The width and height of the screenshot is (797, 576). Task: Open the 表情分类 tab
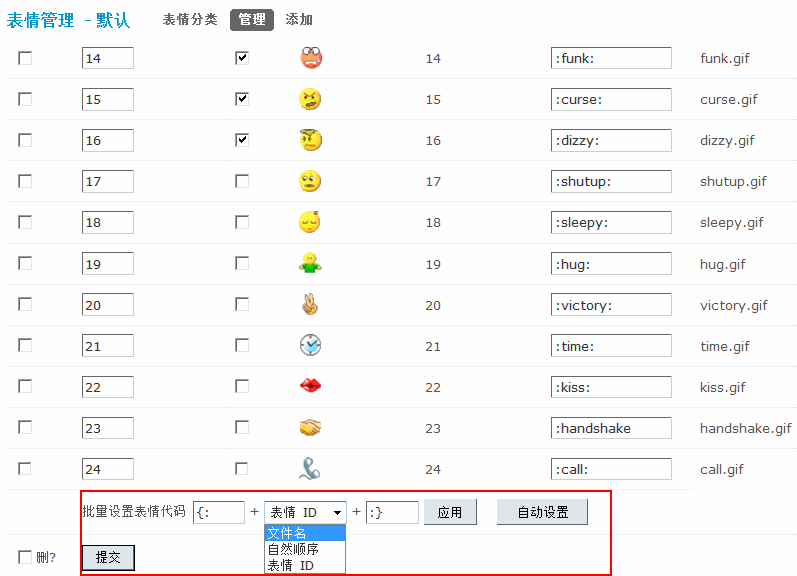(x=190, y=20)
